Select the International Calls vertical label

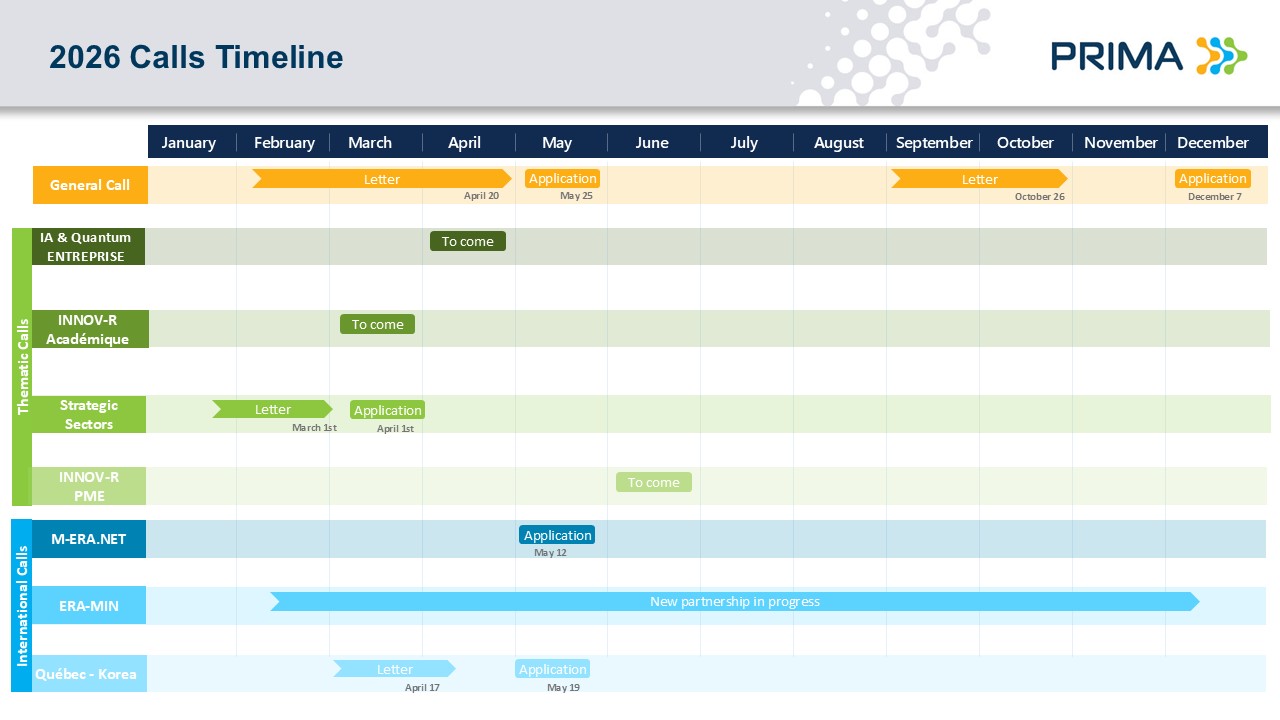coord(22,605)
